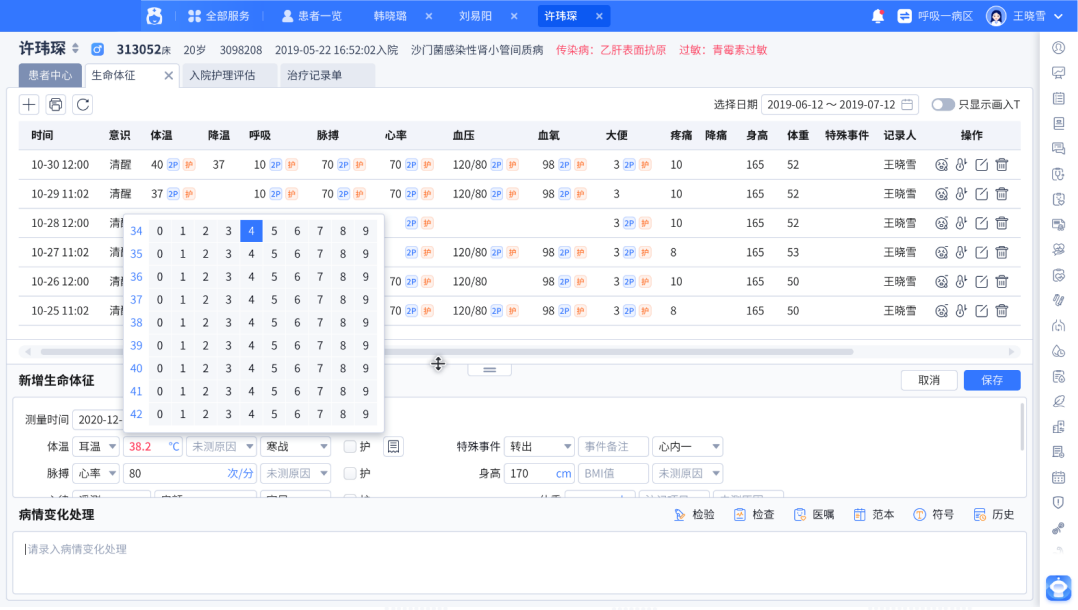Open the 特殊事件 转出 dropdown
This screenshot has width=1078, height=610.
539,446
